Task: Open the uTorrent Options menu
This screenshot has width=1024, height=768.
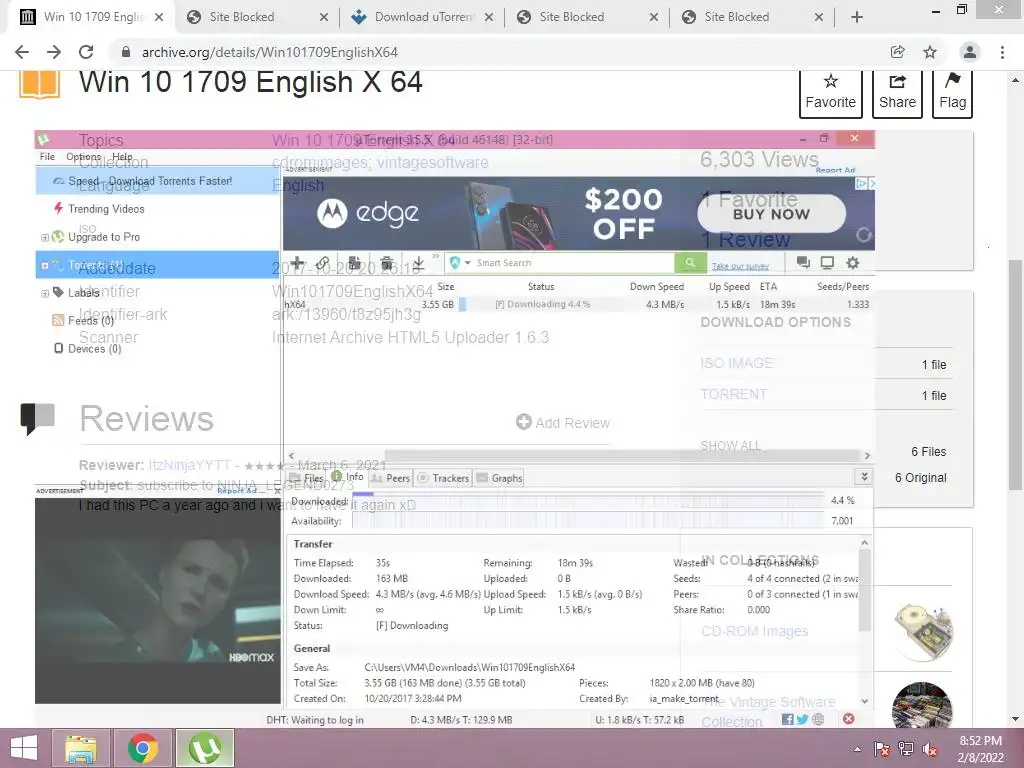Action: pyautogui.click(x=84, y=157)
